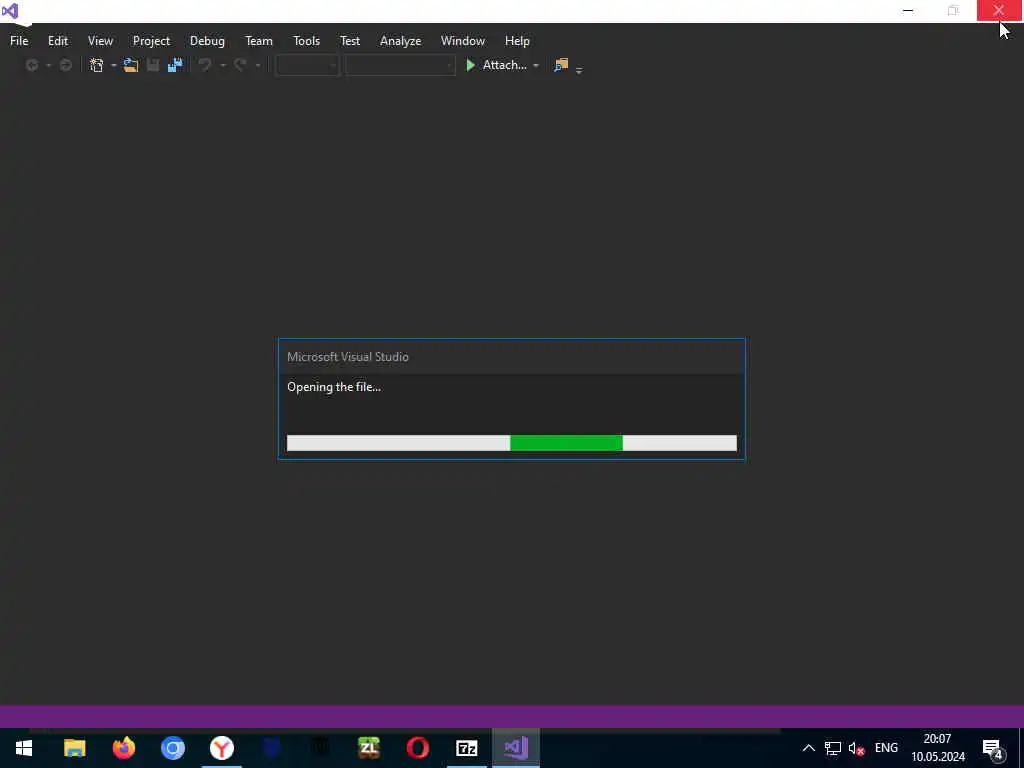
Task: Open File Explorer from the taskbar
Action: (x=74, y=748)
